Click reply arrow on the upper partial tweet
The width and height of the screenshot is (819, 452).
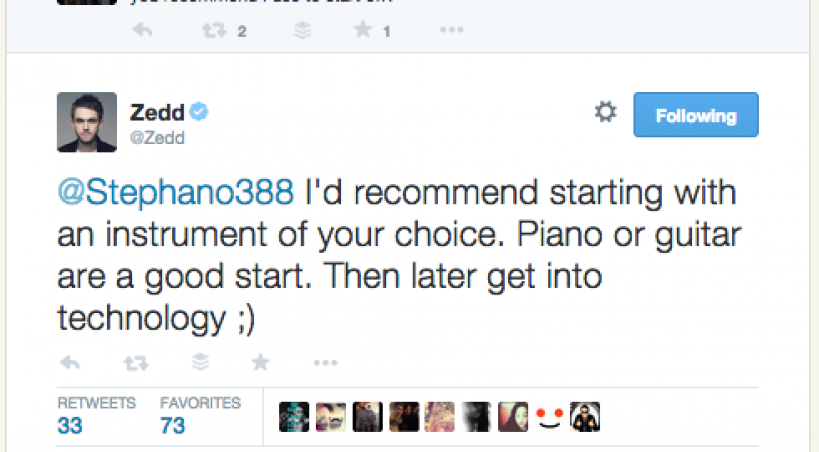tap(143, 31)
